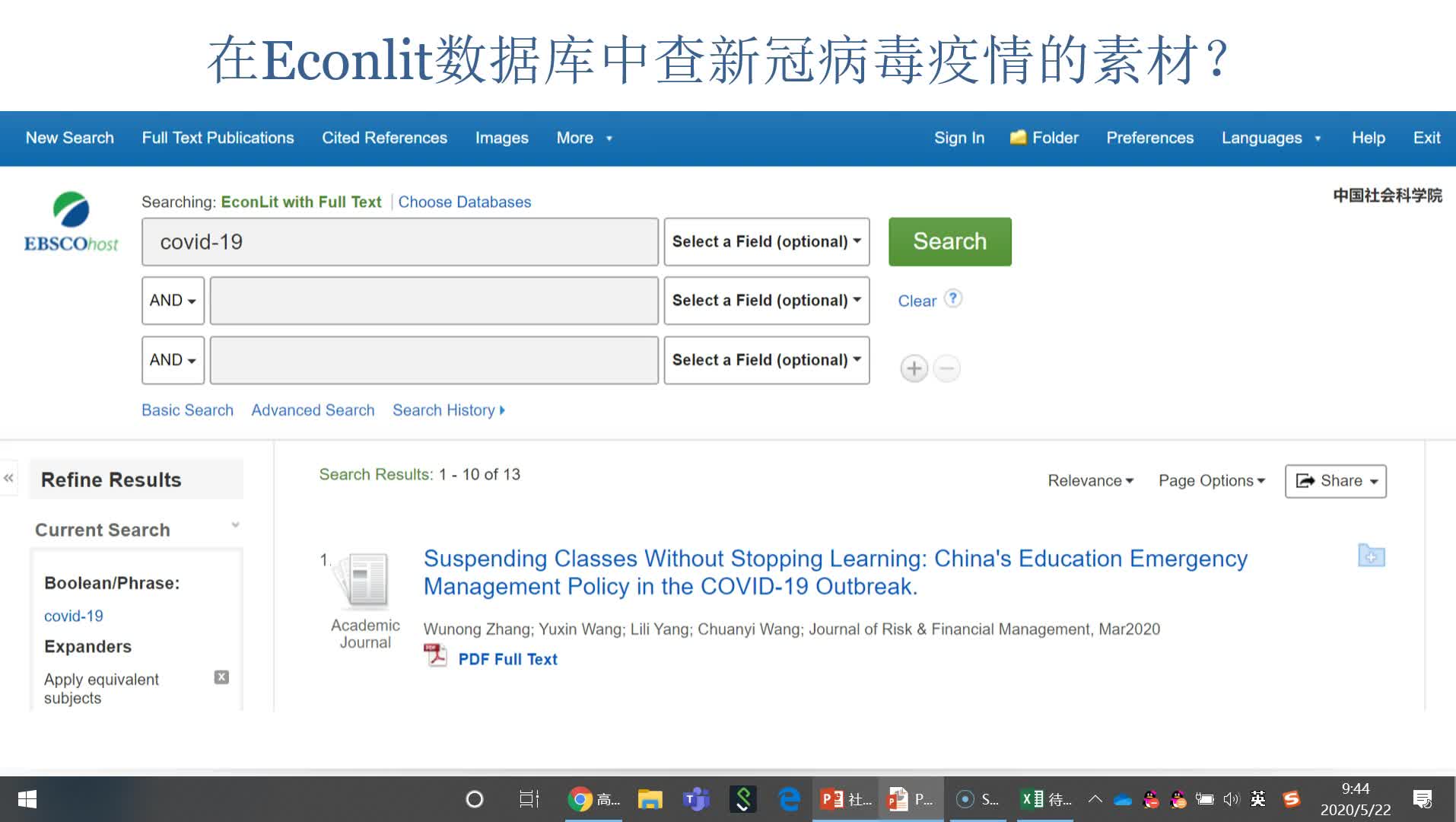1456x822 pixels.
Task: Open Microsoft Teams from the taskbar
Action: (696, 799)
